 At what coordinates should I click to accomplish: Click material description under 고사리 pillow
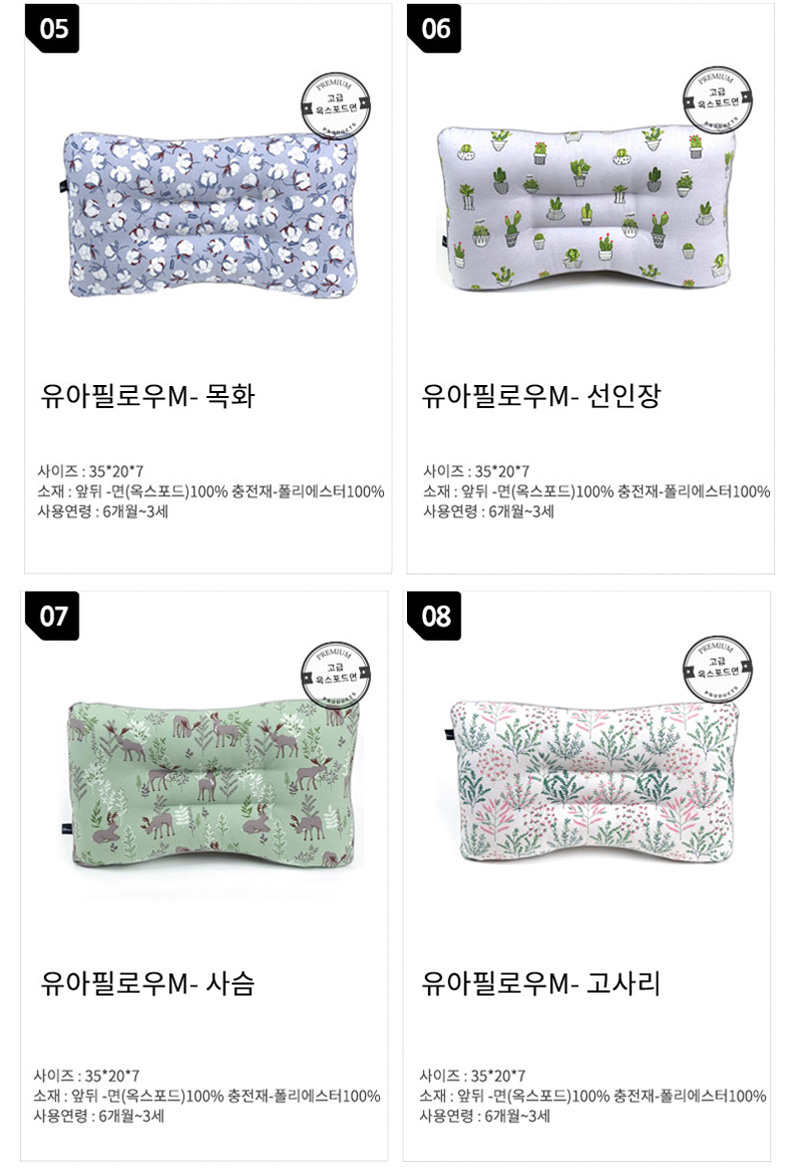[593, 1096]
